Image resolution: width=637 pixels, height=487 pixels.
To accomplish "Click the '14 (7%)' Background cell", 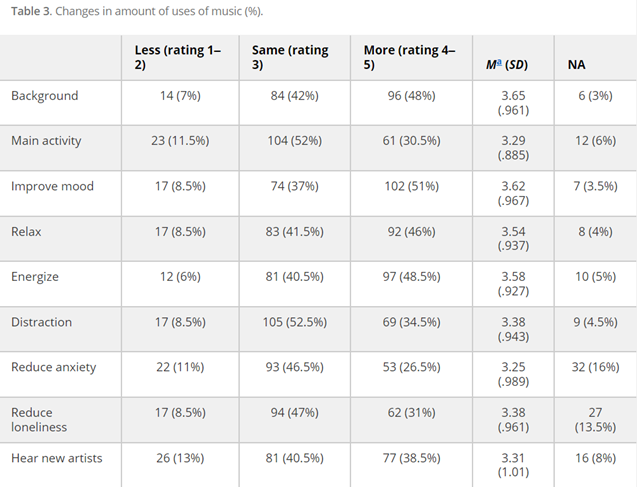I will tap(180, 96).
